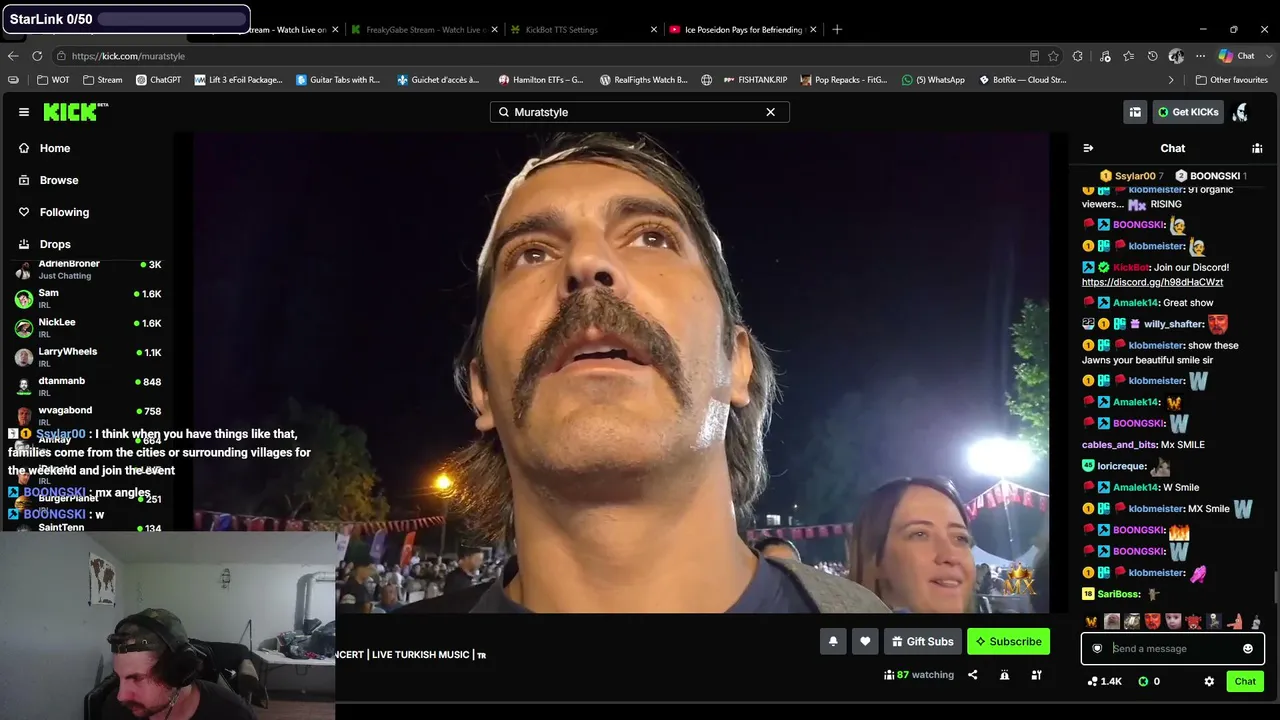The width and height of the screenshot is (1280, 720).
Task: Show more bookmarks with chevron
Action: [1171, 80]
